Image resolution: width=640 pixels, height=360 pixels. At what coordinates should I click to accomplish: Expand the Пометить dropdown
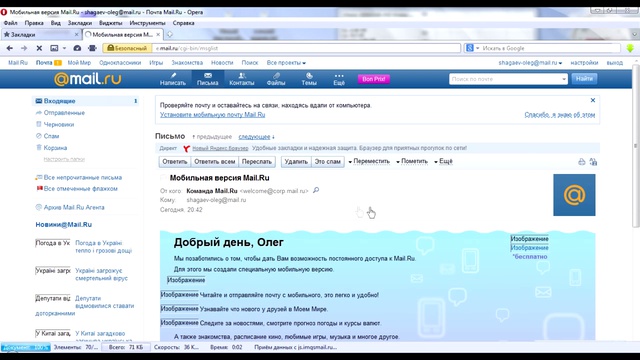412,162
